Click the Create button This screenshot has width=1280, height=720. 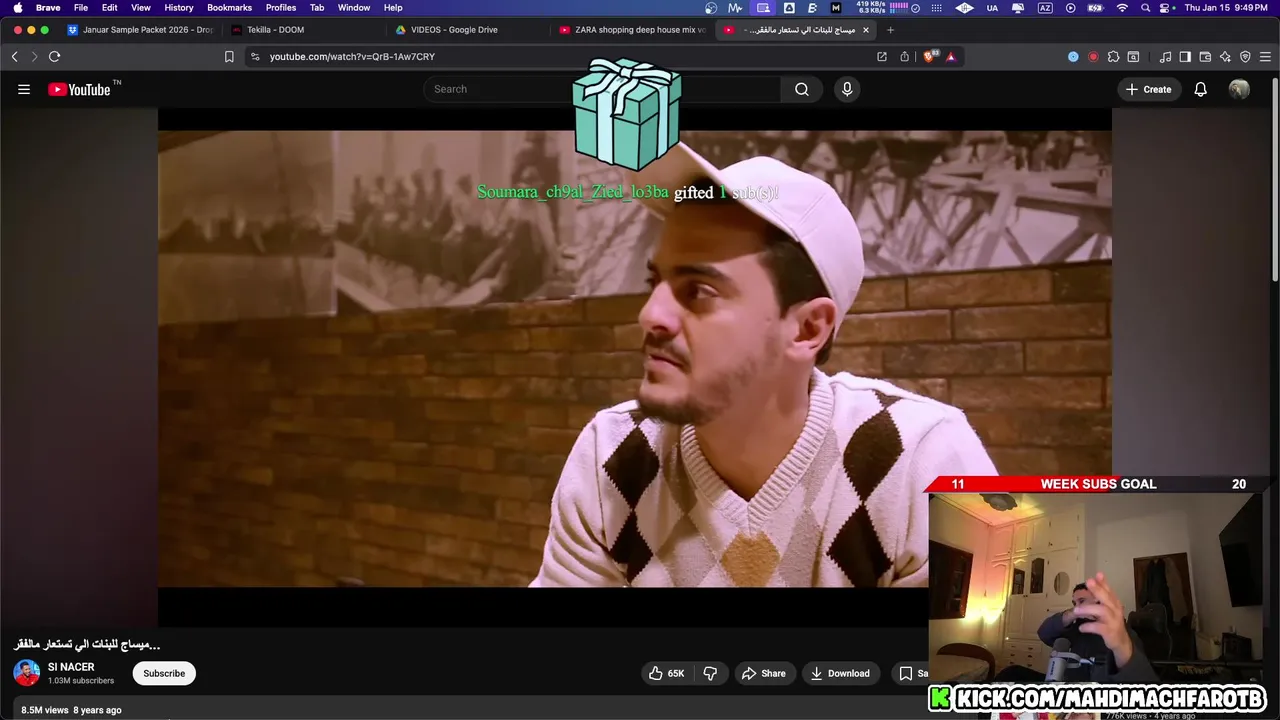[x=1148, y=89]
